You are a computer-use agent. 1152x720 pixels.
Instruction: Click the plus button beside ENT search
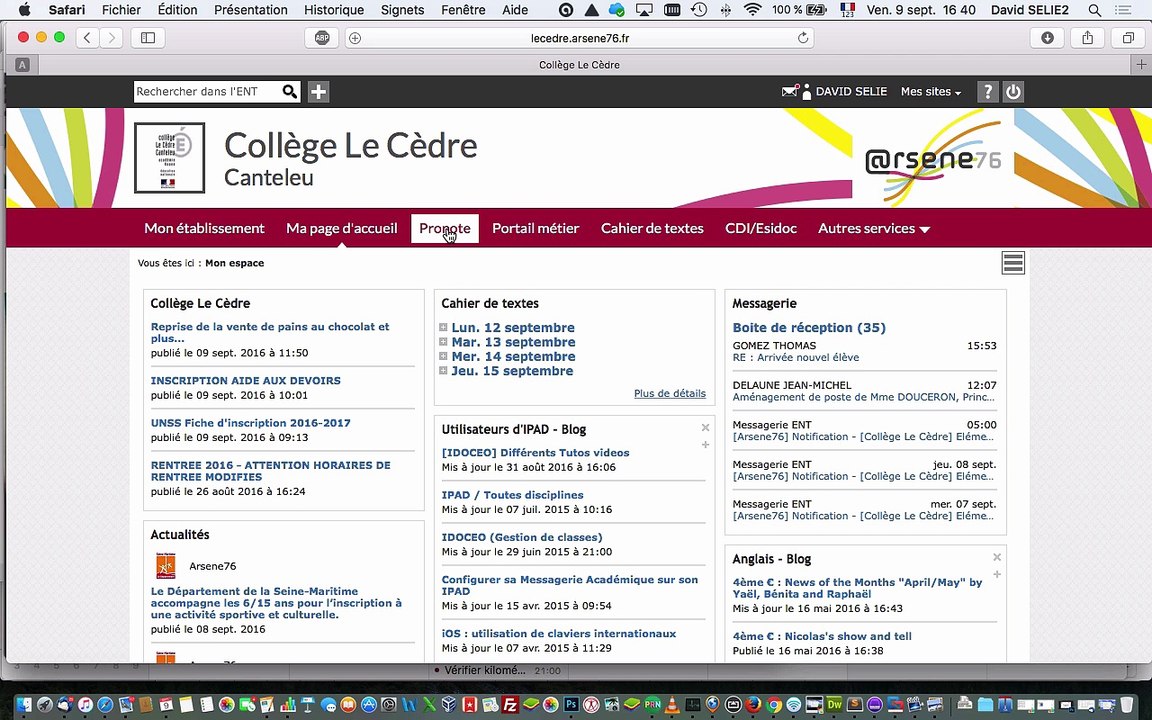318,92
